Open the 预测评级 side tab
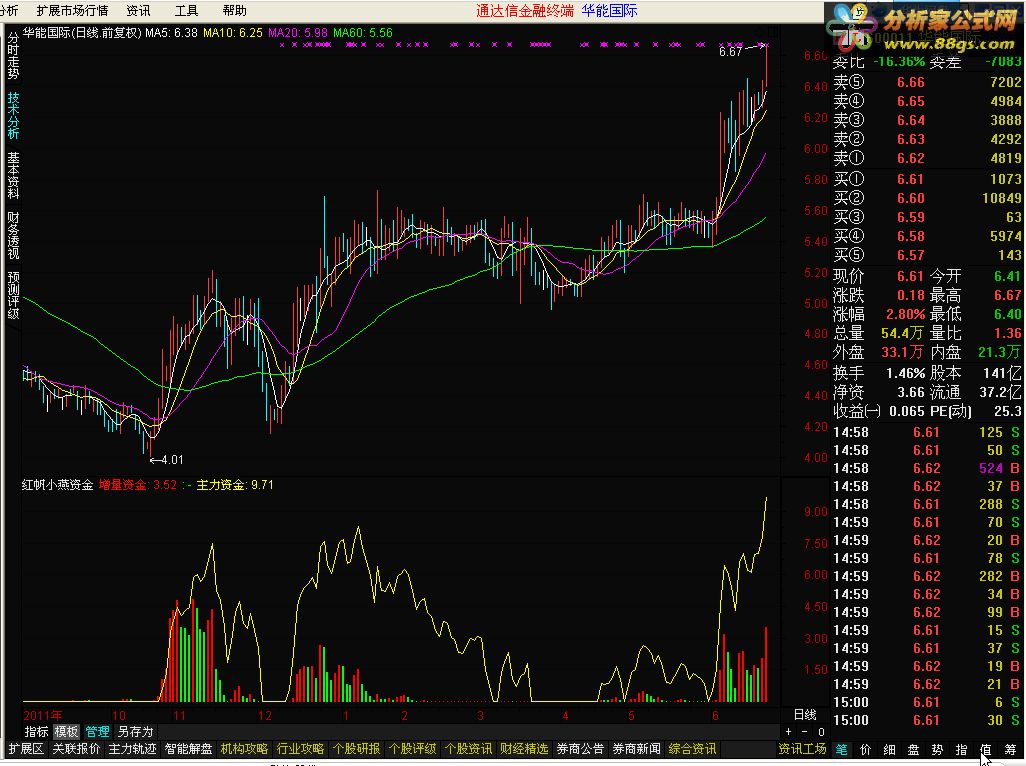This screenshot has width=1026, height=766. tap(13, 296)
